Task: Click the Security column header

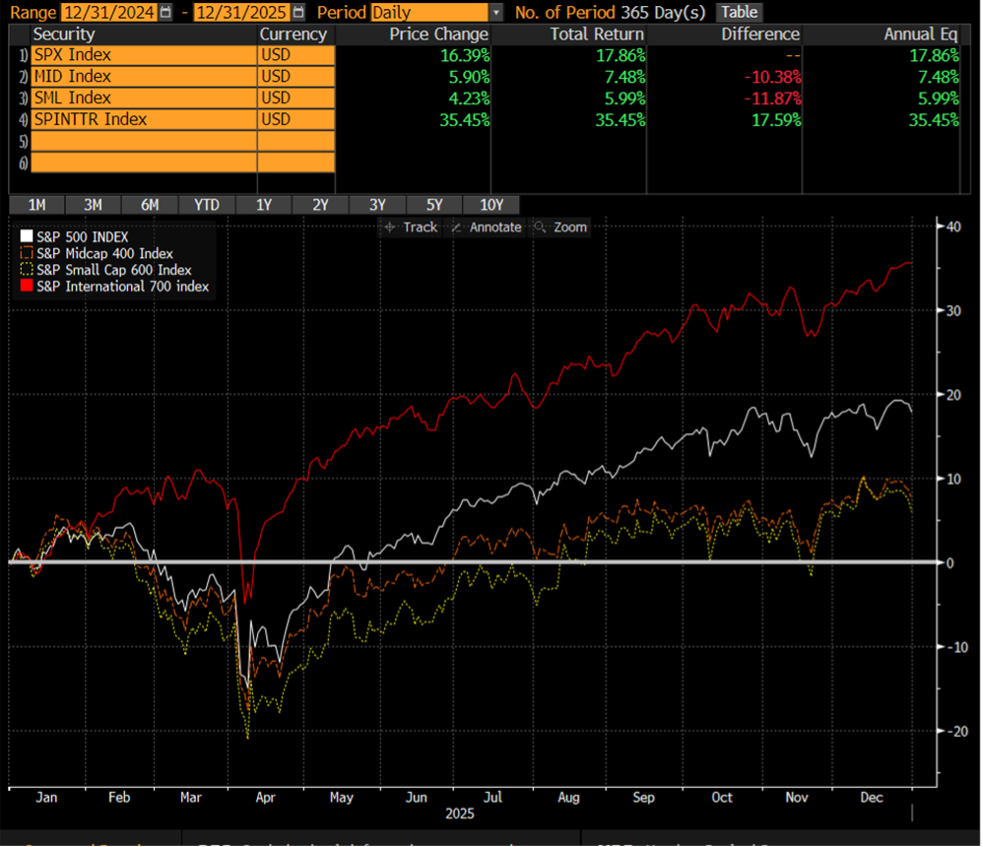Action: coord(64,34)
